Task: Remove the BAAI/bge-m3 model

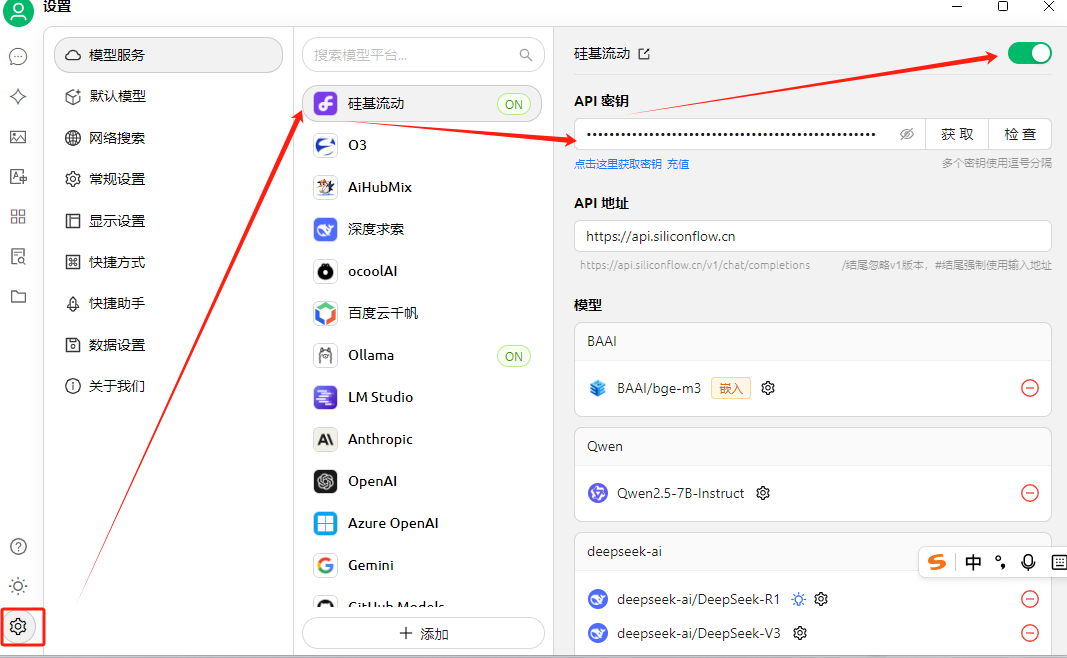Action: pyautogui.click(x=1030, y=388)
